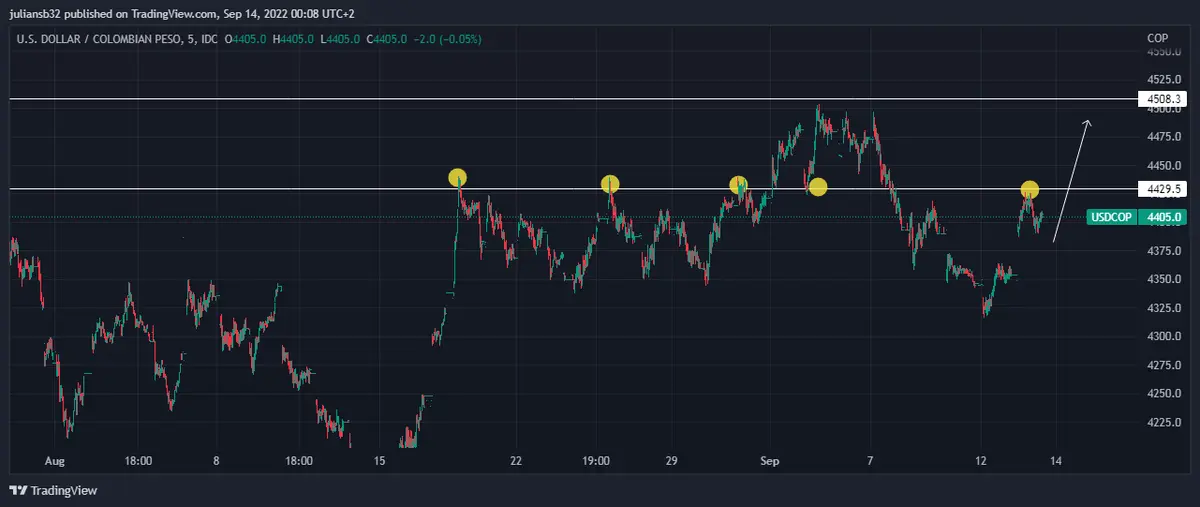Image resolution: width=1200 pixels, height=507 pixels.
Task: Click the close value C4405.0 in the header
Action: coord(389,39)
